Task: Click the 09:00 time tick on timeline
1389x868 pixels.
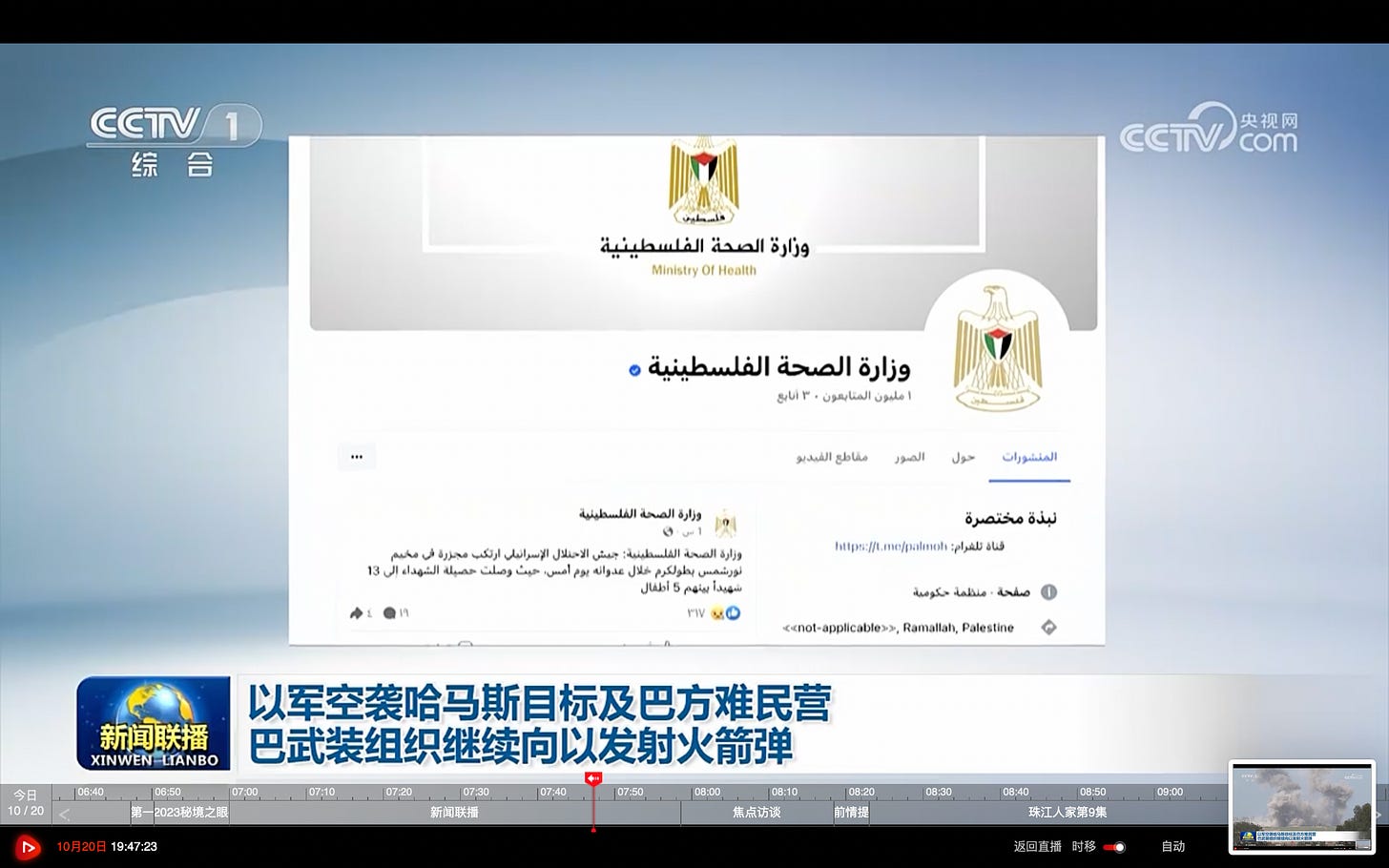Action: (1170, 793)
